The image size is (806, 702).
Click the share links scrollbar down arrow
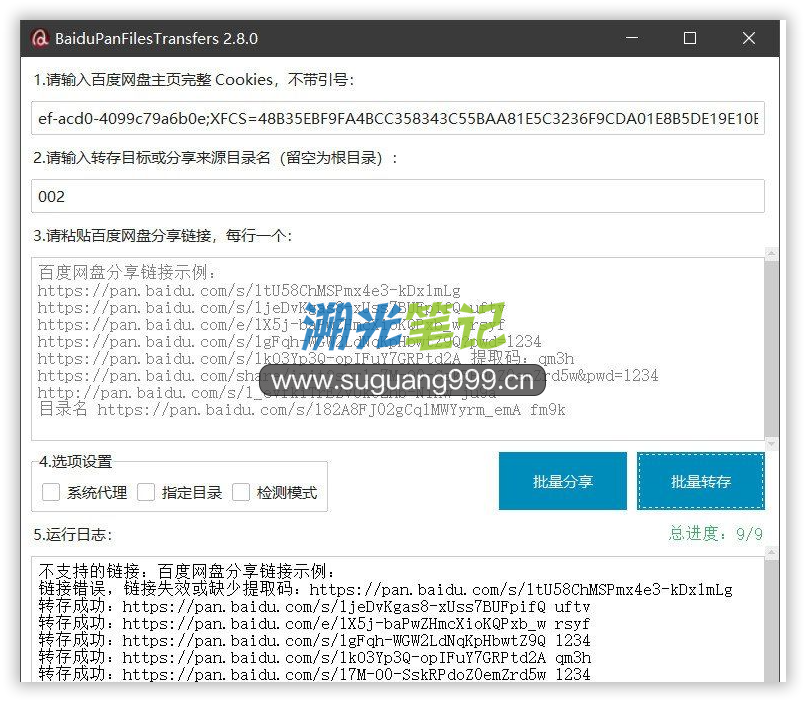tap(771, 443)
